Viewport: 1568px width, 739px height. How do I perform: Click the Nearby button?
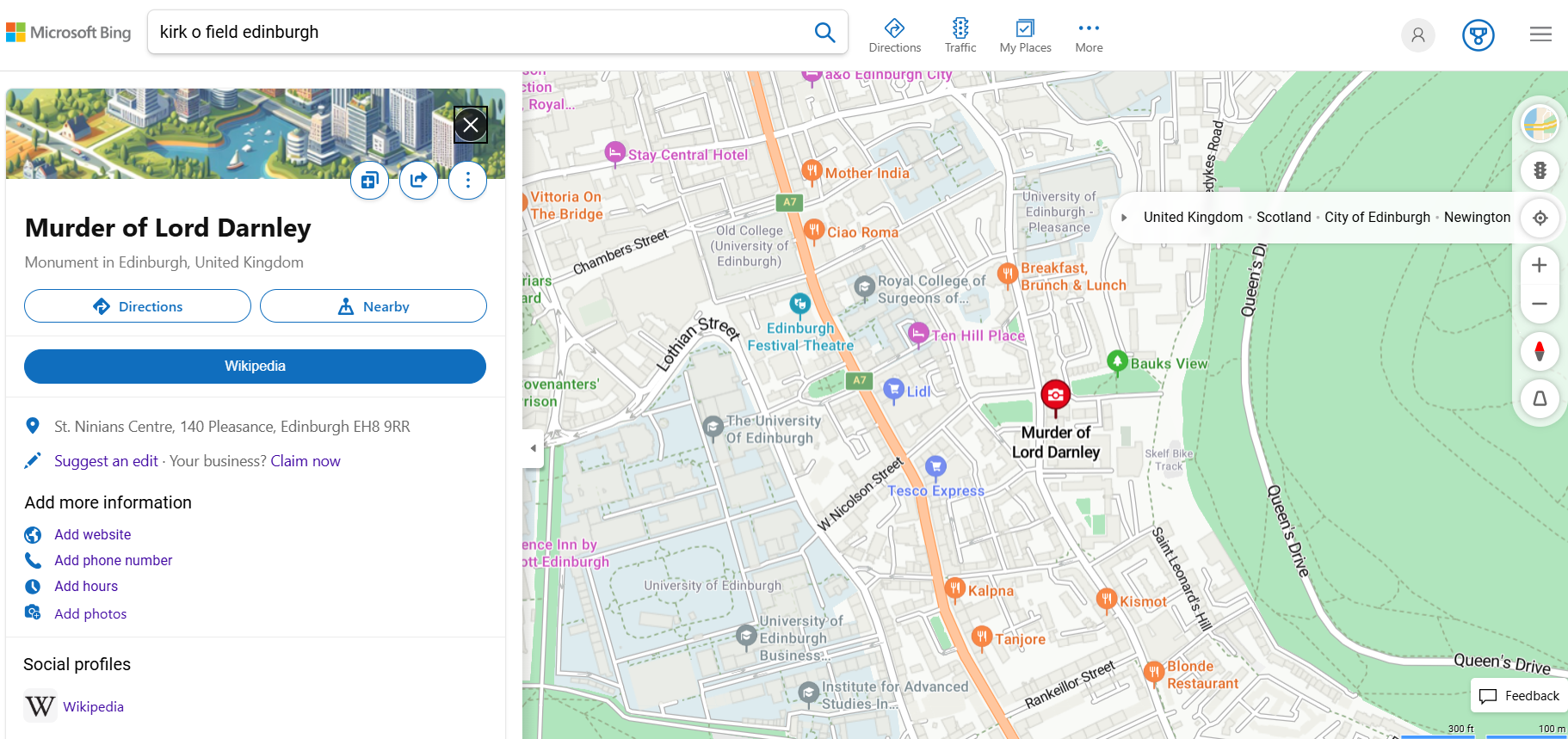tap(373, 306)
